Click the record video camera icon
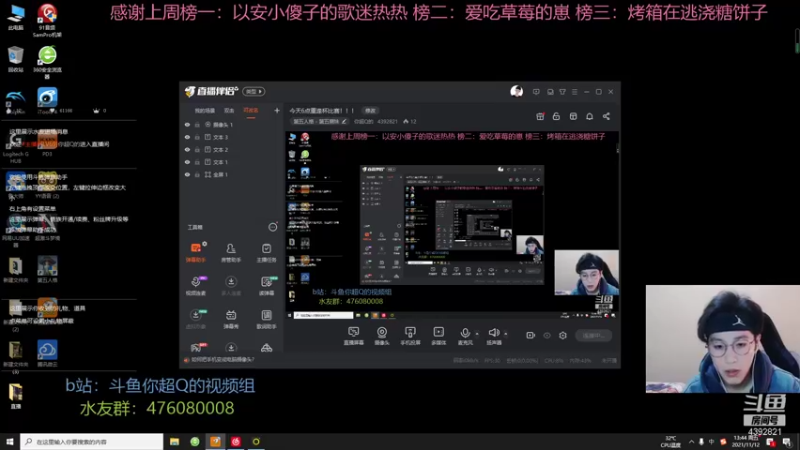Screen dimensions: 800x450 (531, 335)
